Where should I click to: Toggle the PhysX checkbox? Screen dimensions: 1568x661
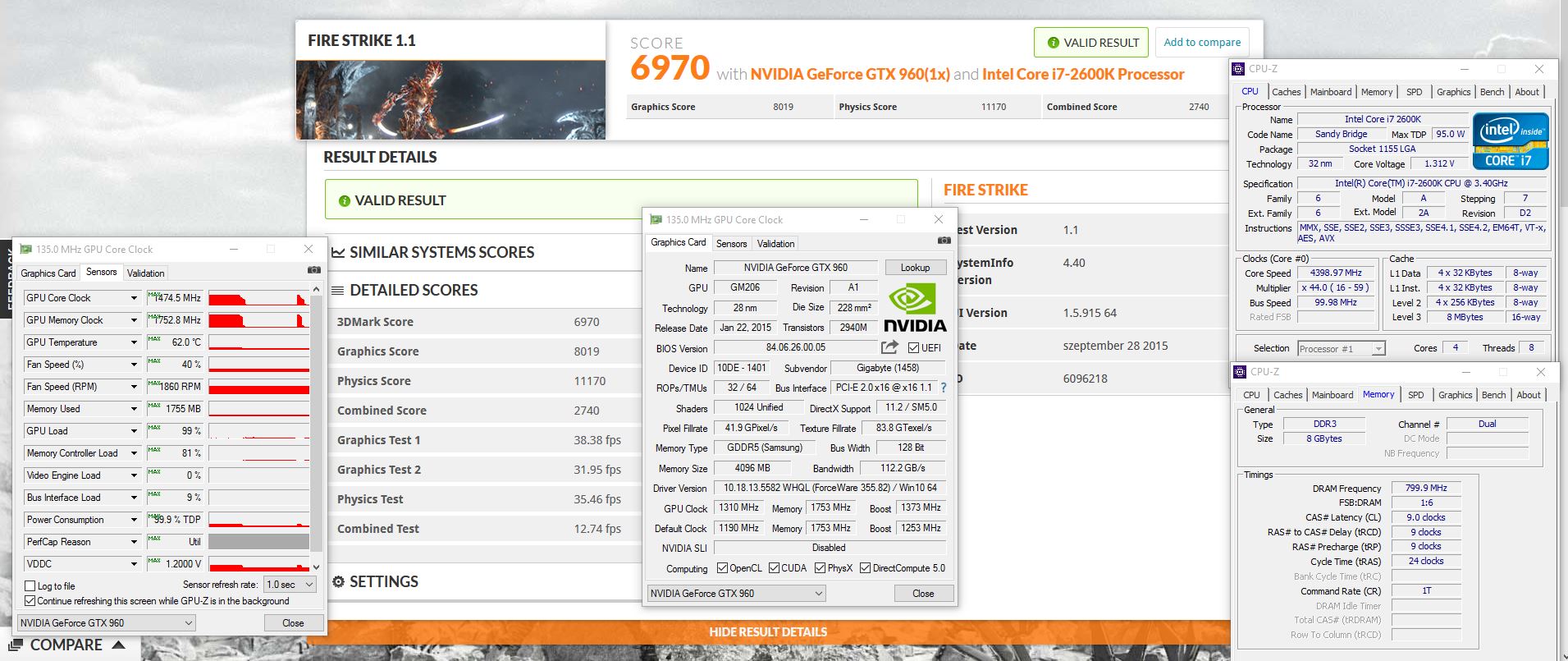coord(820,568)
